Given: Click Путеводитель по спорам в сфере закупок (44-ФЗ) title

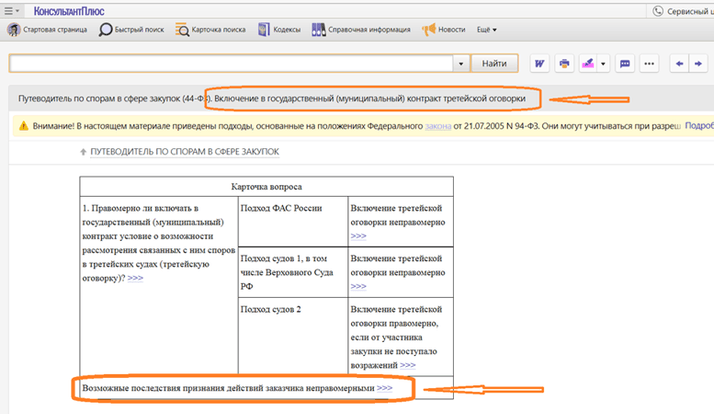Looking at the screenshot, I should coord(115,98).
